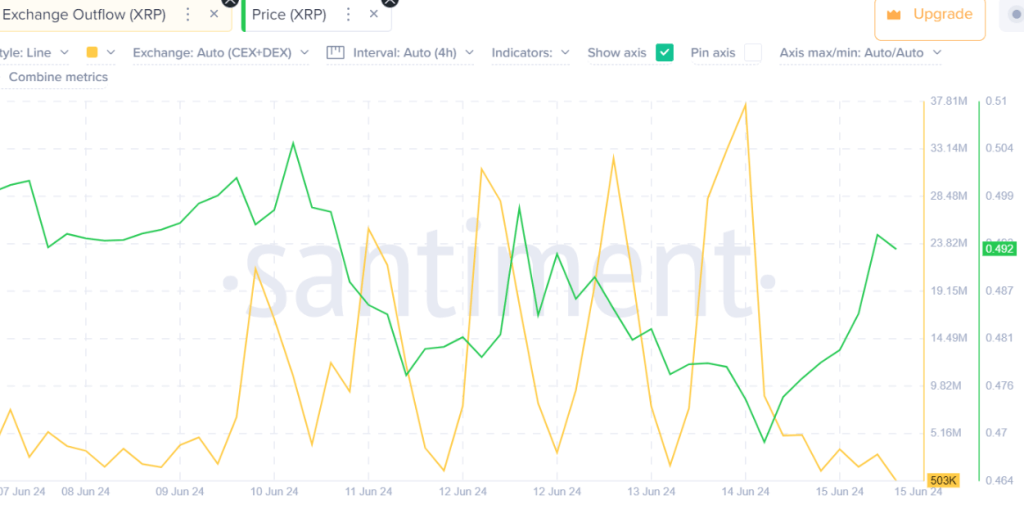The height and width of the screenshot is (509, 1024).
Task: Remove the Price (XRP) metric tab
Action: tap(374, 14)
